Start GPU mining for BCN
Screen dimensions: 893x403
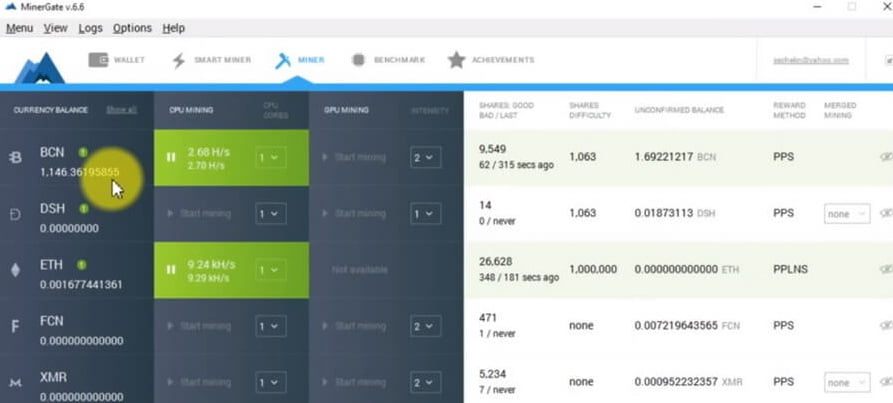click(354, 157)
